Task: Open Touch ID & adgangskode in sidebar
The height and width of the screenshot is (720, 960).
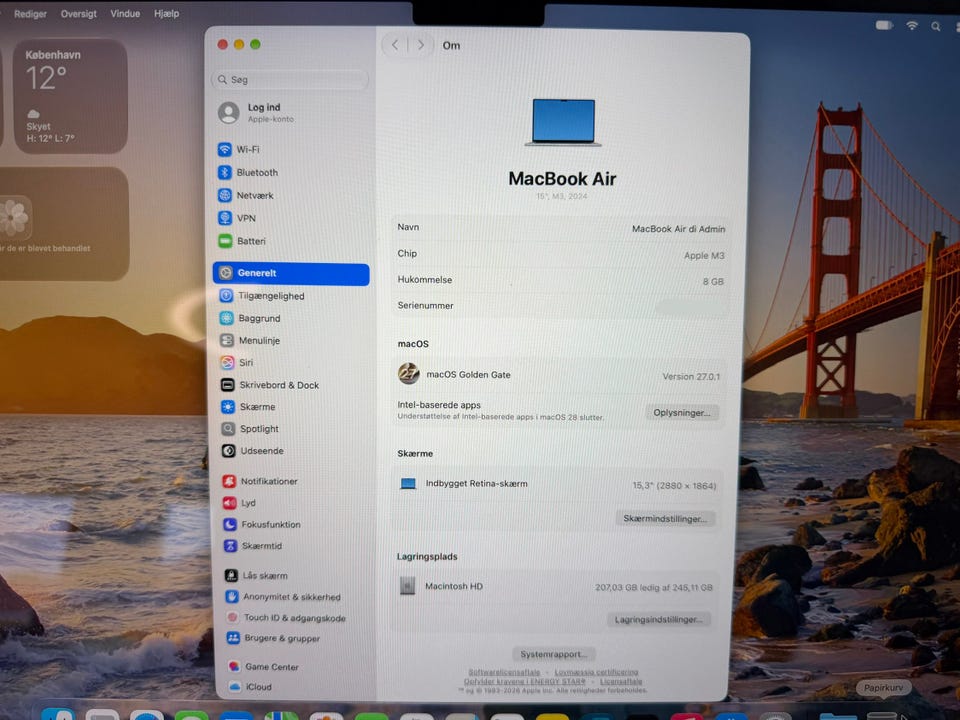Action: pos(293,618)
